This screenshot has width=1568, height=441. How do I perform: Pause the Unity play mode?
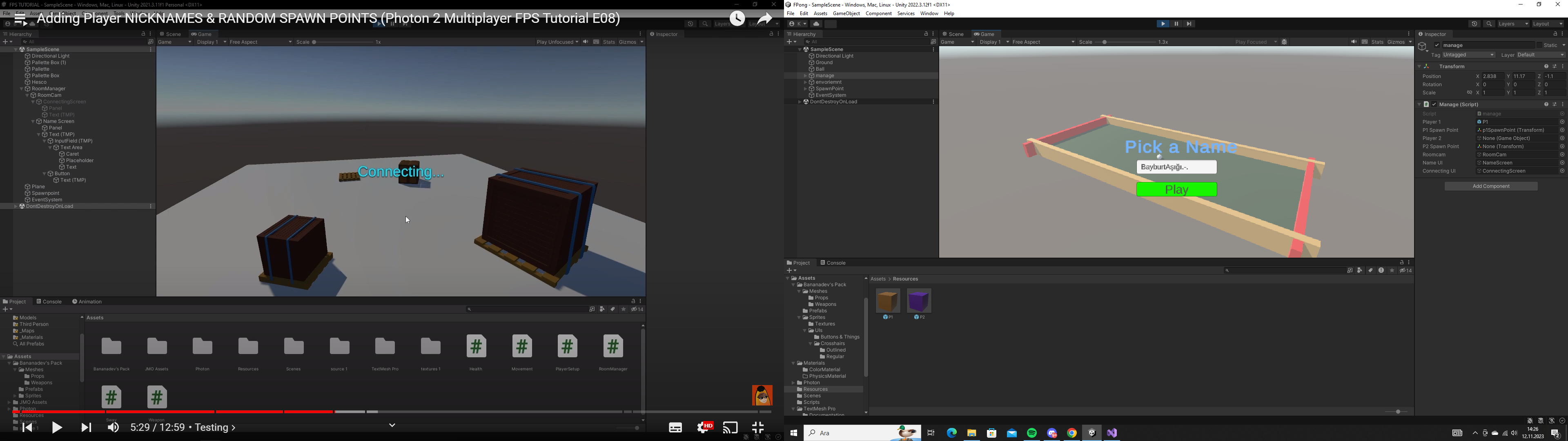tap(1176, 24)
